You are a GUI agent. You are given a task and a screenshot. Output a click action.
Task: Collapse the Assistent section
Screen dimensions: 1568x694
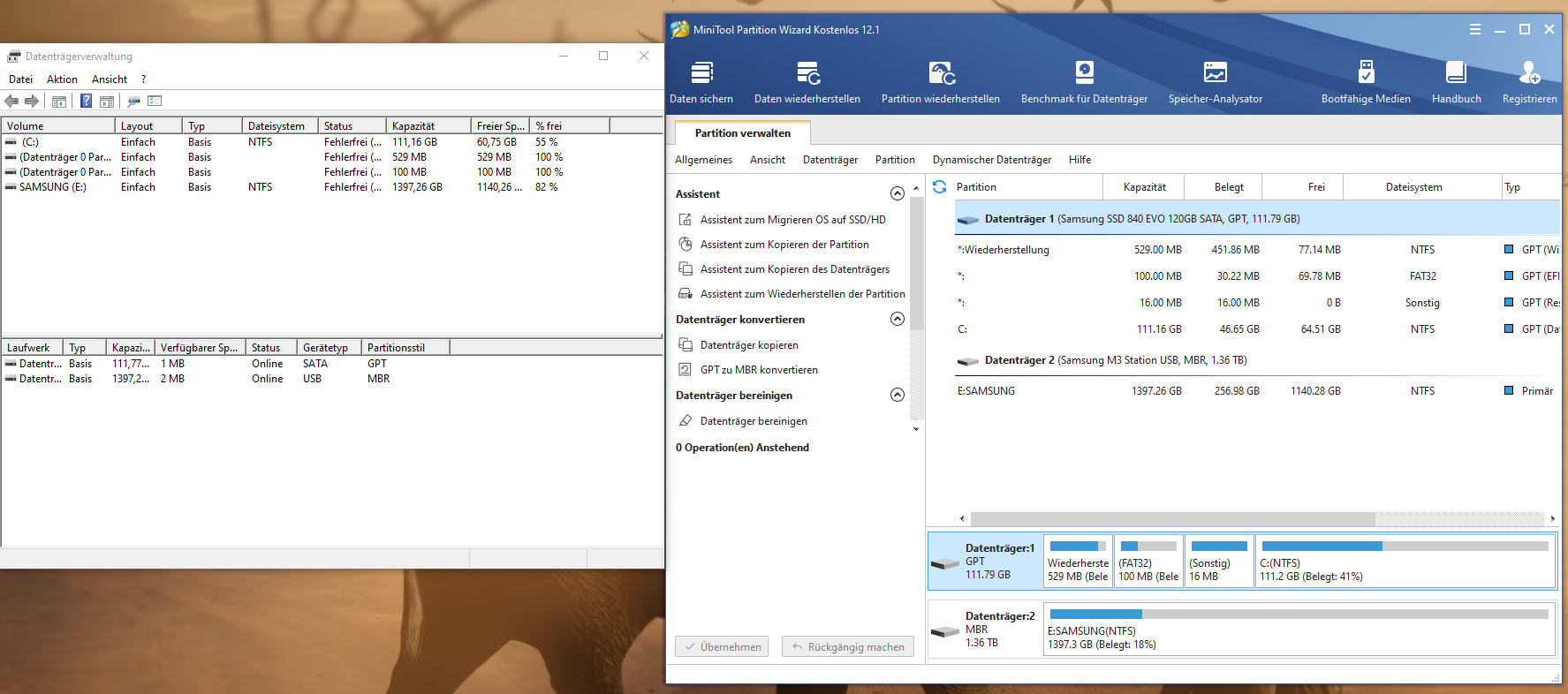pyautogui.click(x=898, y=193)
